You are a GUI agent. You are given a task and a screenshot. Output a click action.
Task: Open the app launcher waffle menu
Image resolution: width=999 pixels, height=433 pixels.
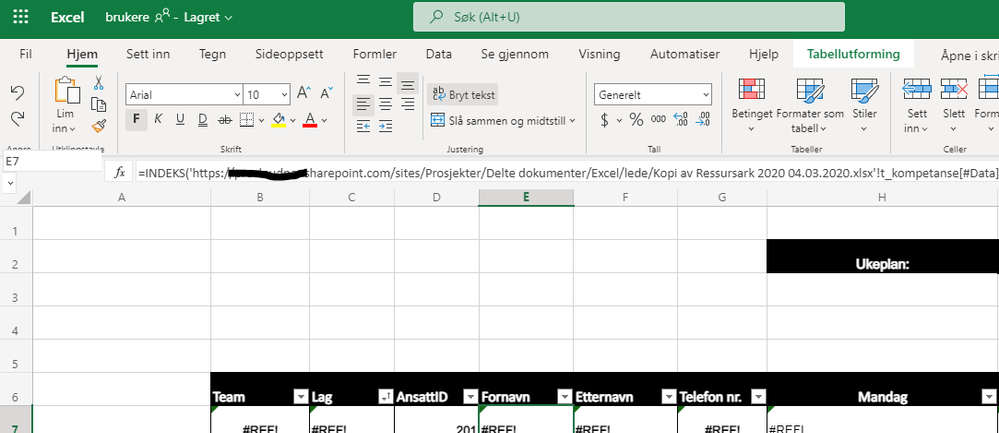pyautogui.click(x=20, y=17)
